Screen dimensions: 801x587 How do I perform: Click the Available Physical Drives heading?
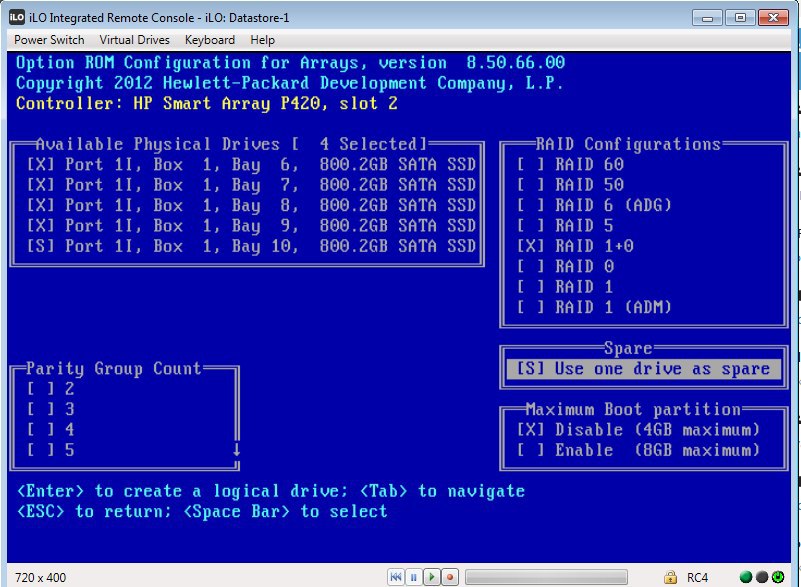click(x=231, y=144)
